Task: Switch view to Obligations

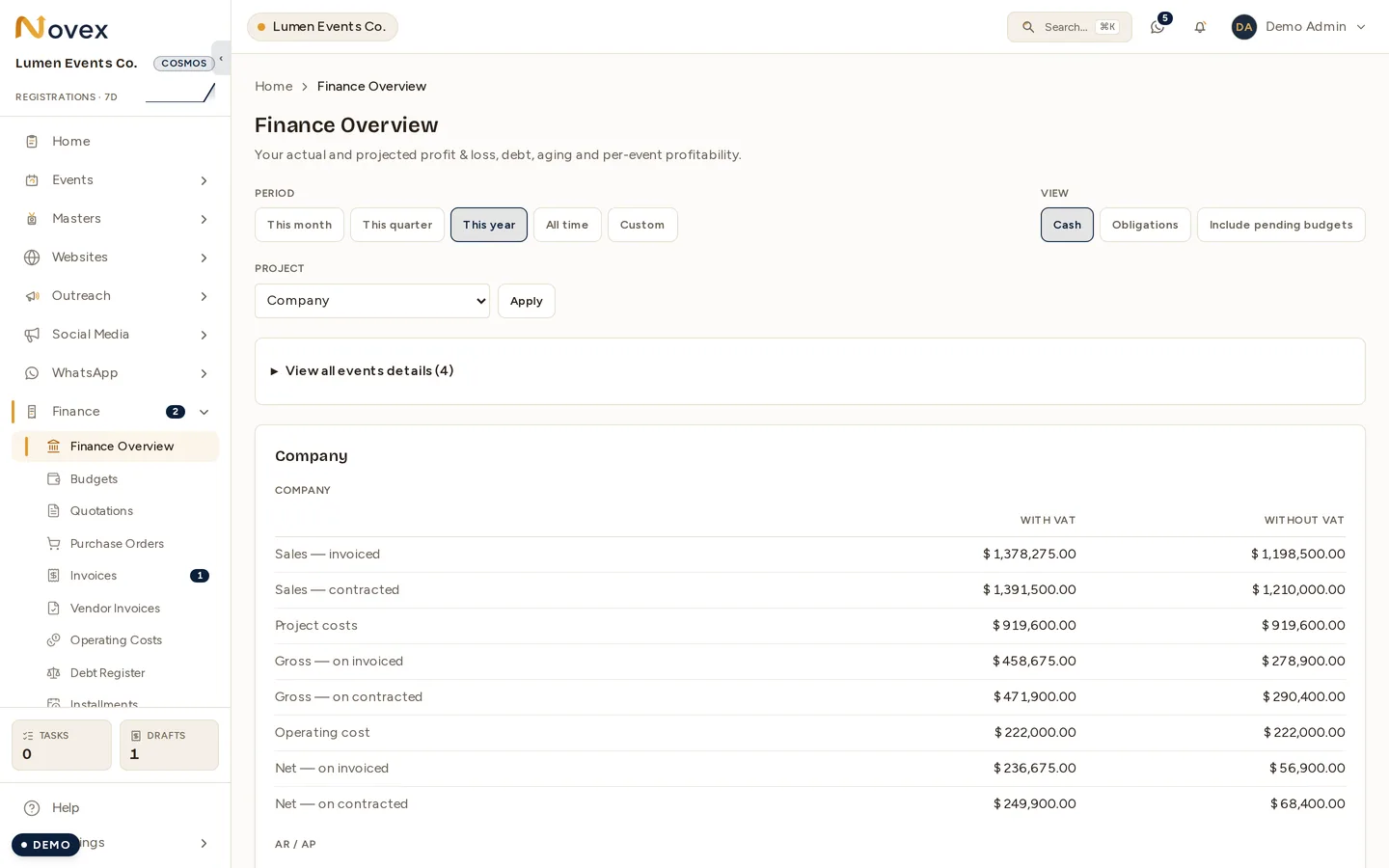Action: pyautogui.click(x=1145, y=225)
